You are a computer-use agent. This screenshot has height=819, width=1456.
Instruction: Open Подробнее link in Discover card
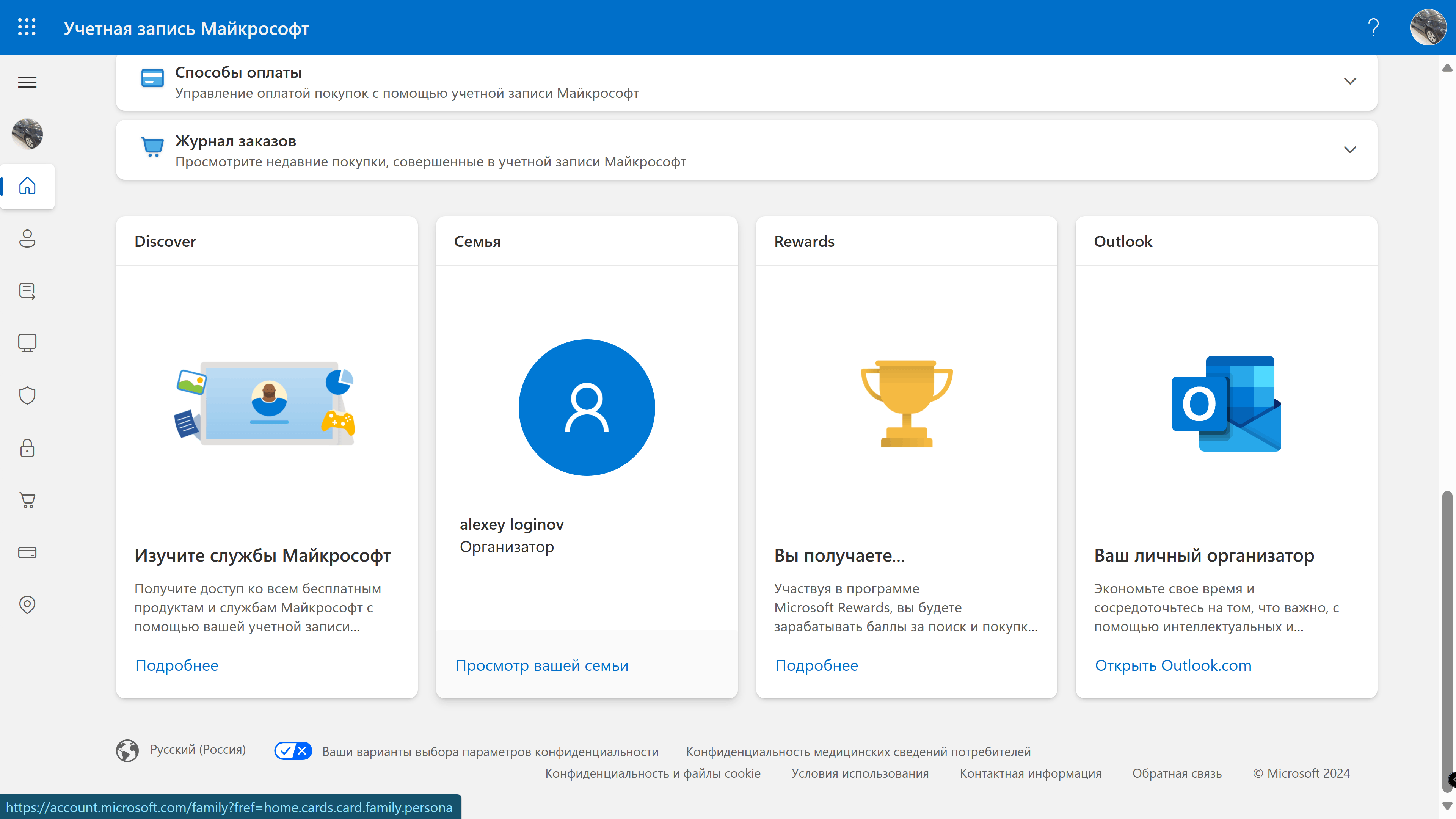(176, 665)
